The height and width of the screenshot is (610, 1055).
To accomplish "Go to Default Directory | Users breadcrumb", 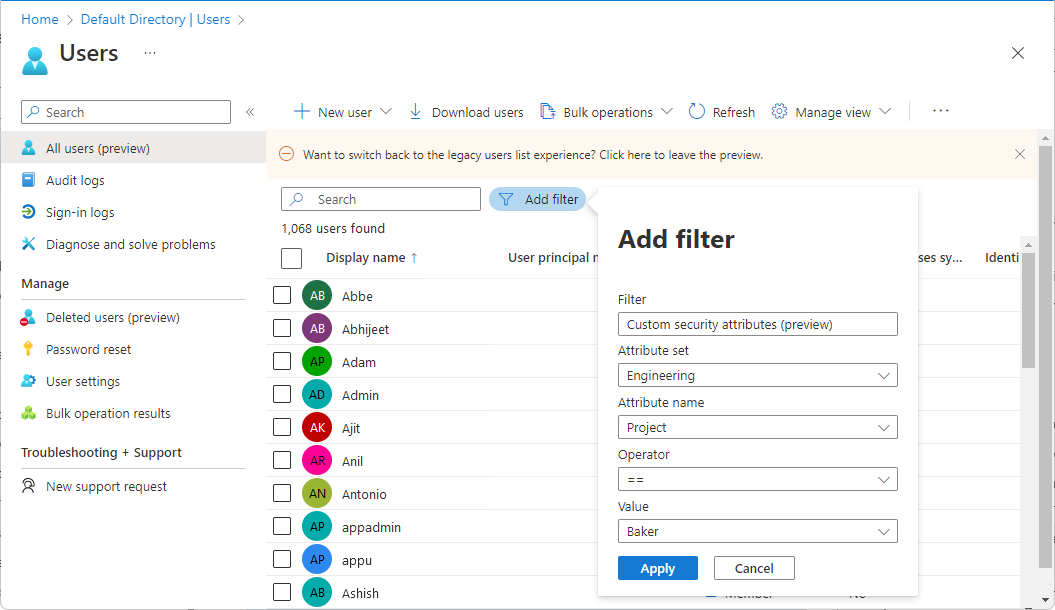I will (155, 20).
